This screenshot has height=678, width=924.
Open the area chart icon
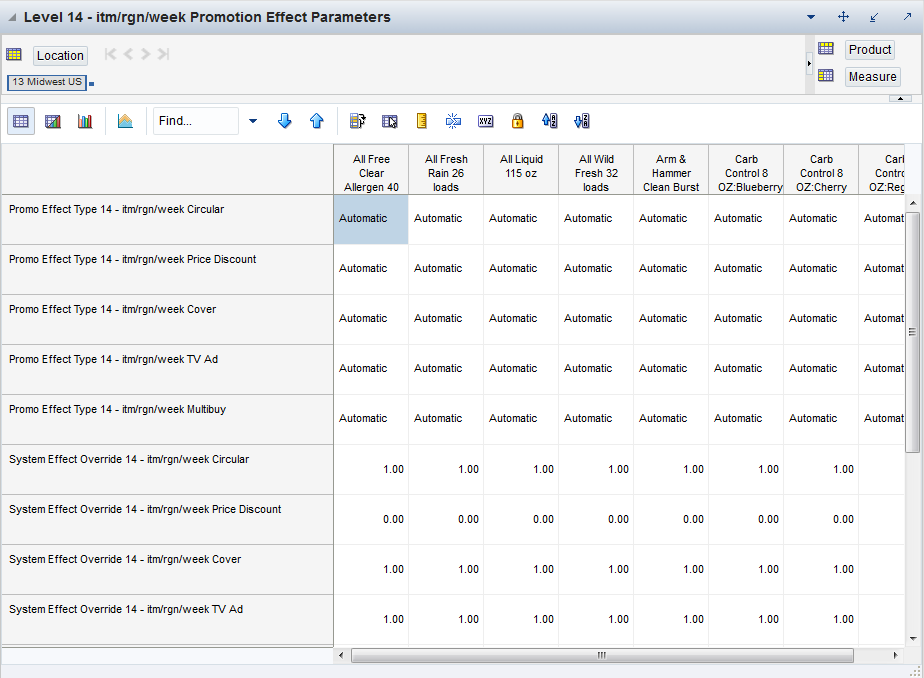pos(125,121)
